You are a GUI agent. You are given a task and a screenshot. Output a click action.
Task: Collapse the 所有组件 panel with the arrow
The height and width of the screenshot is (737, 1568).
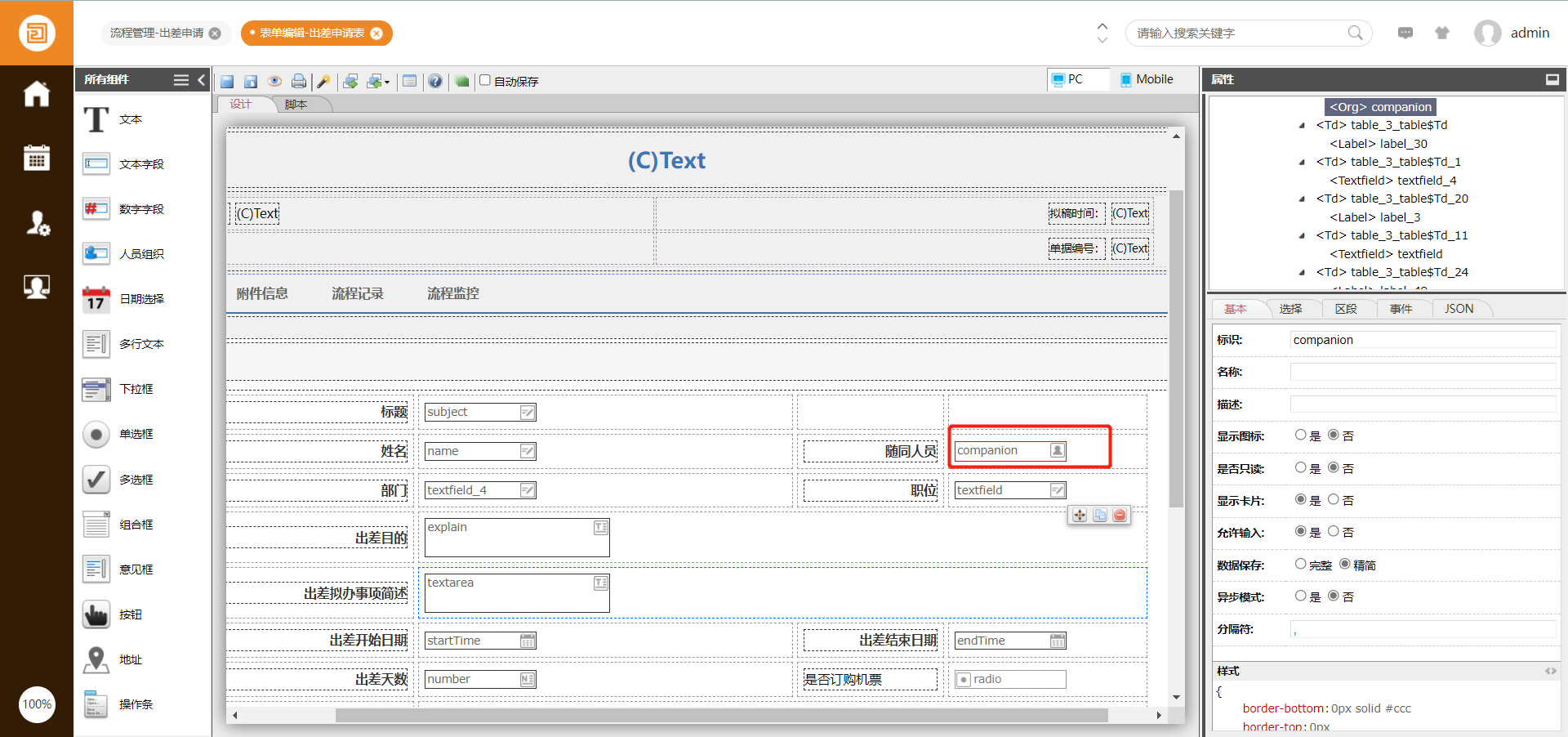pos(201,80)
